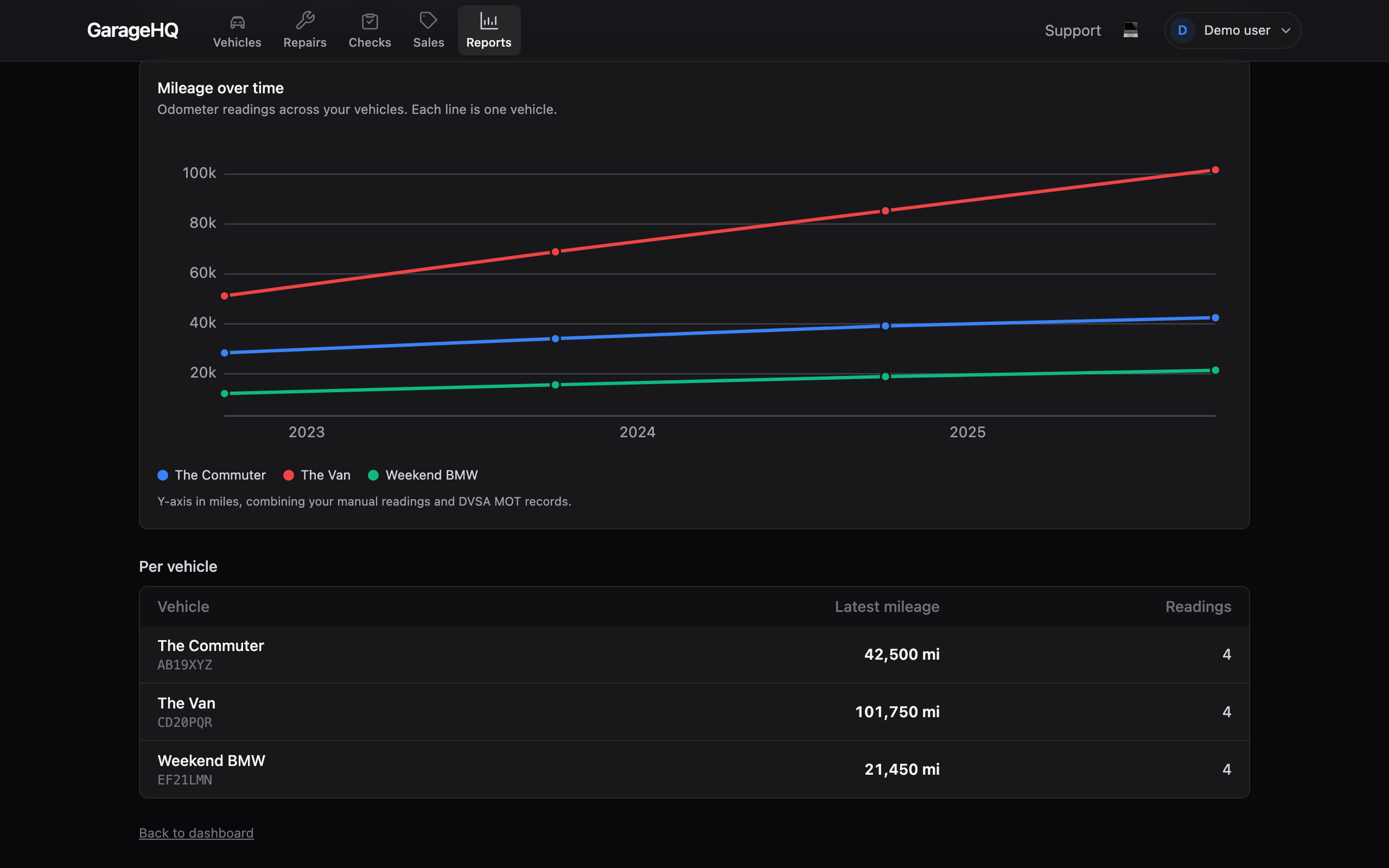This screenshot has width=1389, height=868.
Task: Select The Van's first red data point
Action: click(225, 296)
